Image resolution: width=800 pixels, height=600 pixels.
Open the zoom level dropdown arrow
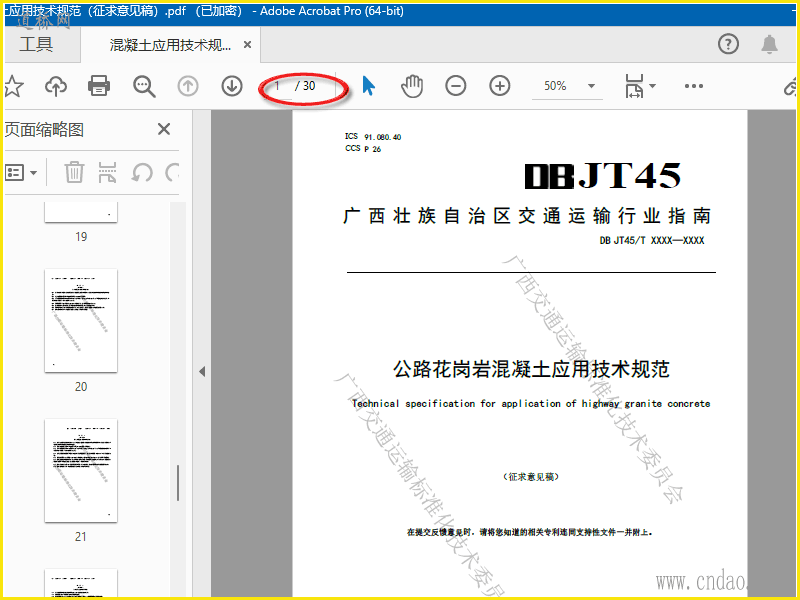tap(591, 86)
